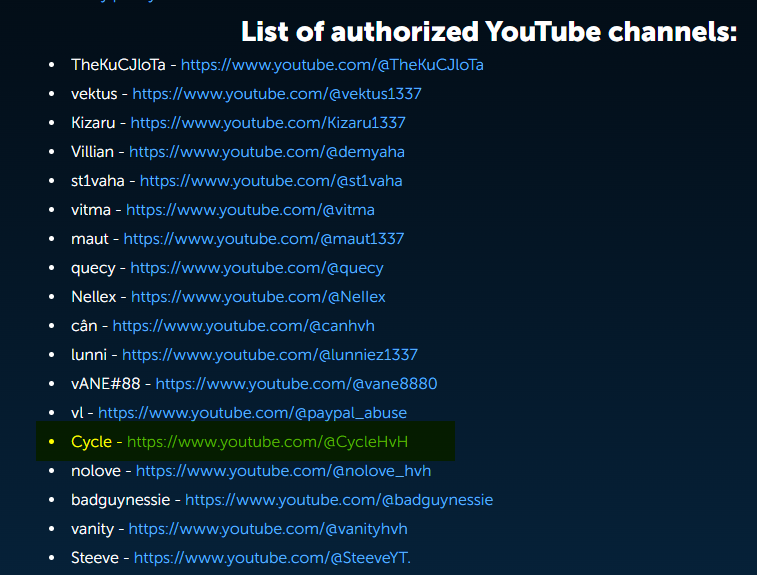Select the name 'st1vaha' label
Screen dimensions: 757x575
[98, 181]
